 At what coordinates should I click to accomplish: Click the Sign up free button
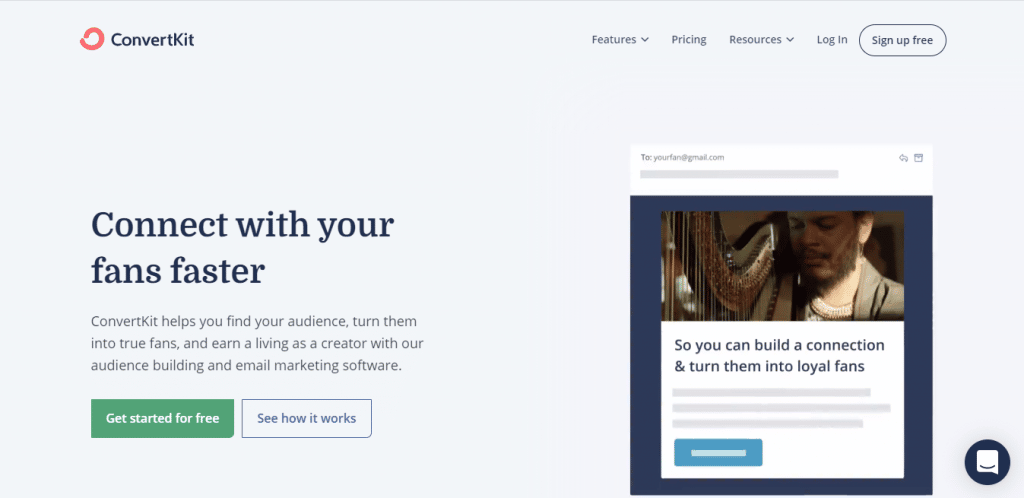click(902, 40)
